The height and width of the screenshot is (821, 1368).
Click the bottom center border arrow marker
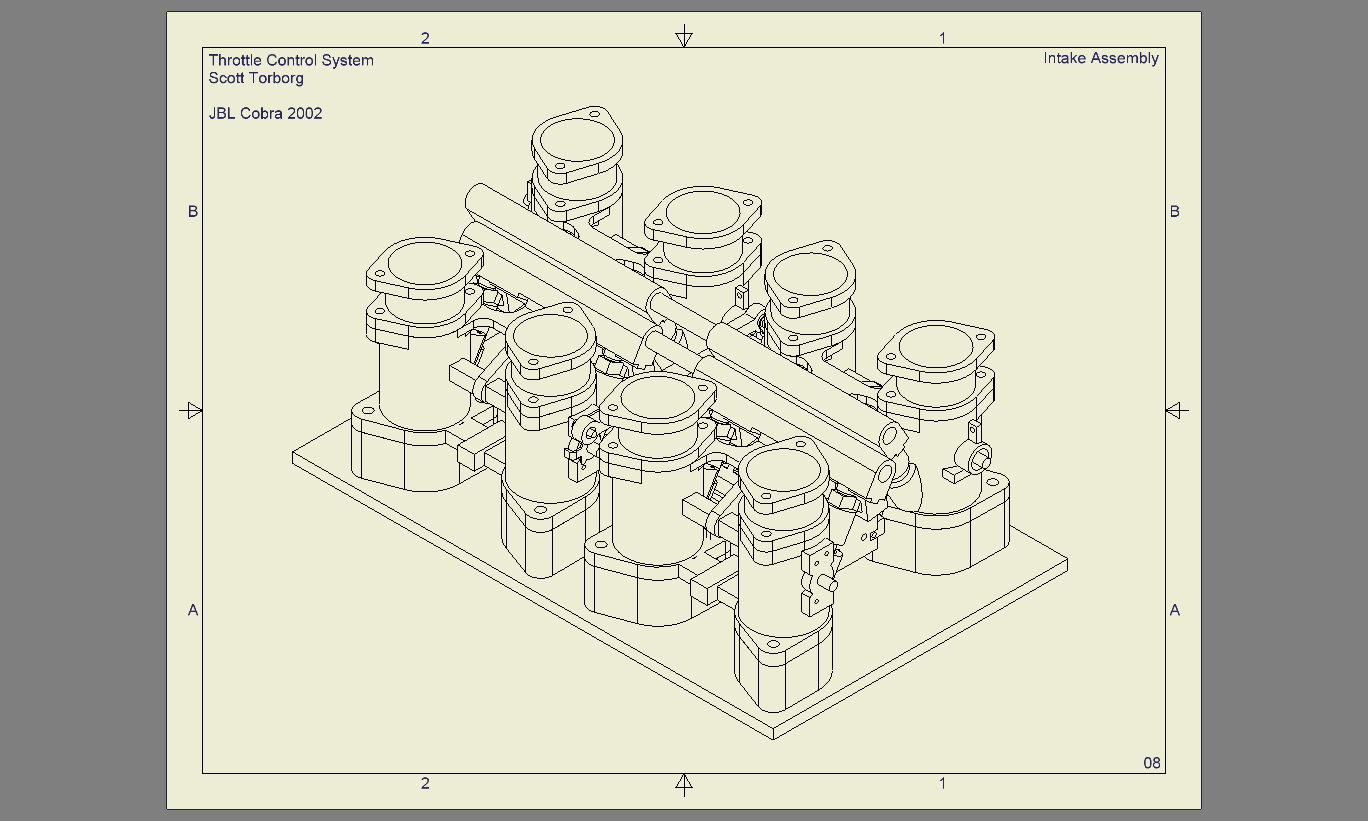tap(684, 784)
